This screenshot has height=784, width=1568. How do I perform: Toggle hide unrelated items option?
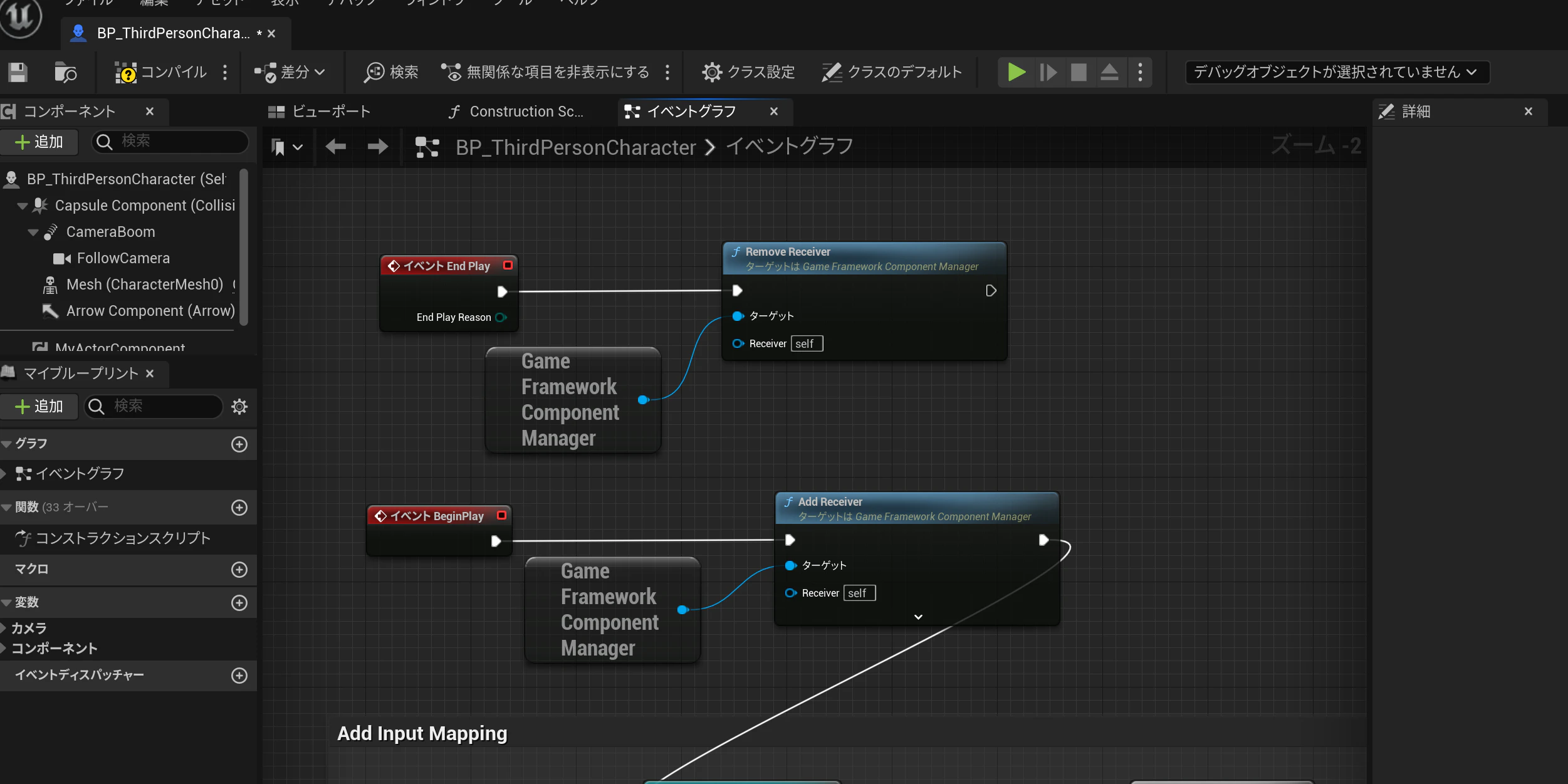point(545,72)
